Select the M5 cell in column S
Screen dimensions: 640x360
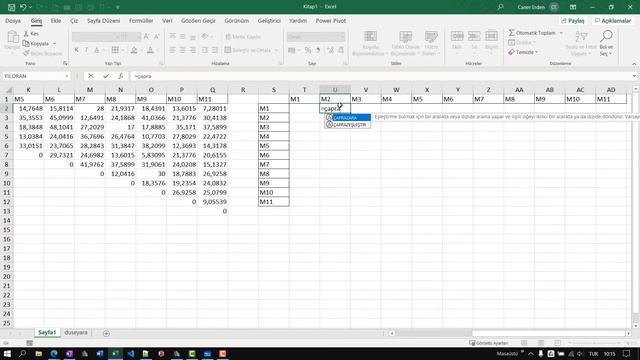click(x=273, y=146)
